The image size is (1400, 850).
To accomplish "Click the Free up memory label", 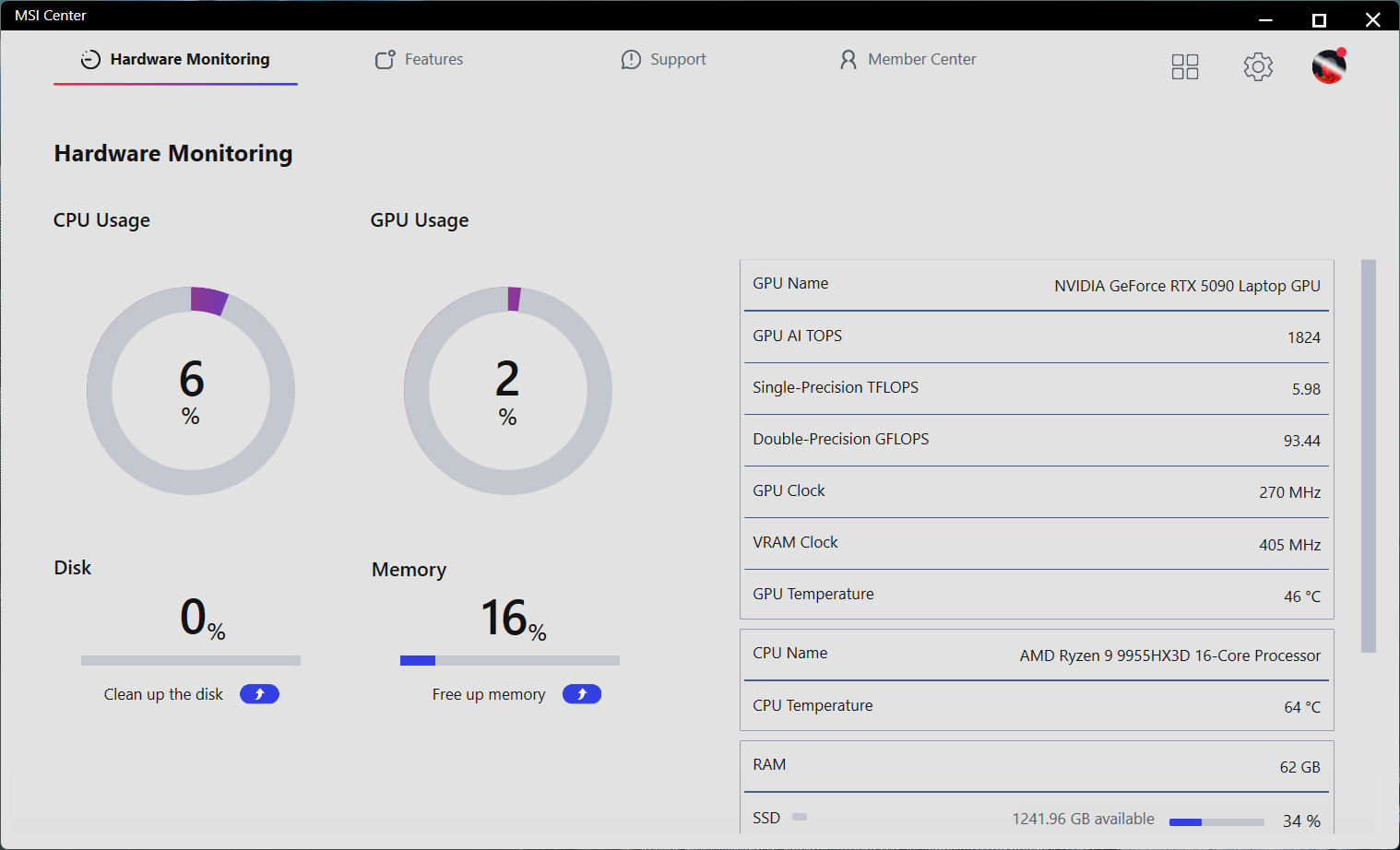I will coord(489,694).
